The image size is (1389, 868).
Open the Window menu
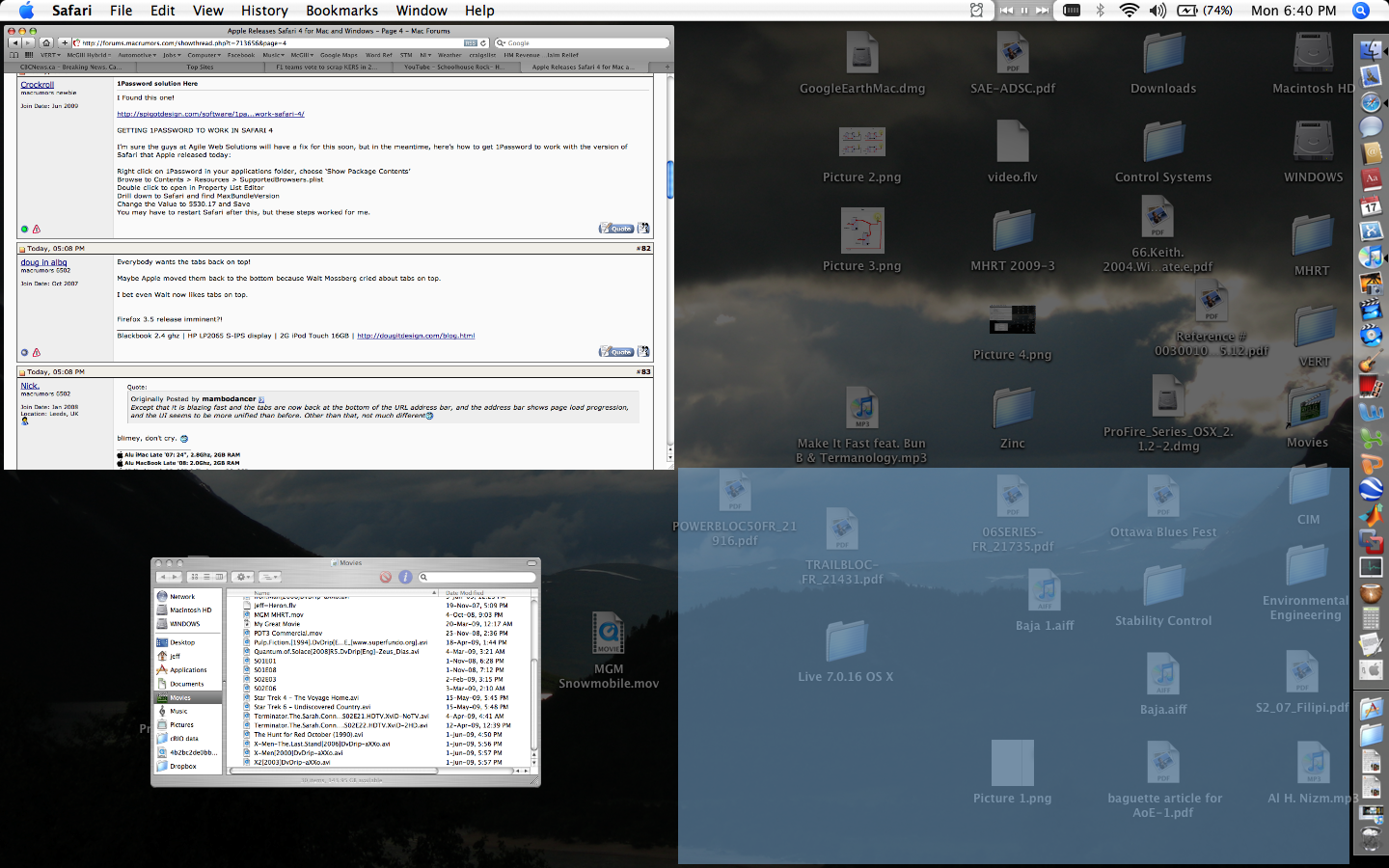tap(422, 11)
